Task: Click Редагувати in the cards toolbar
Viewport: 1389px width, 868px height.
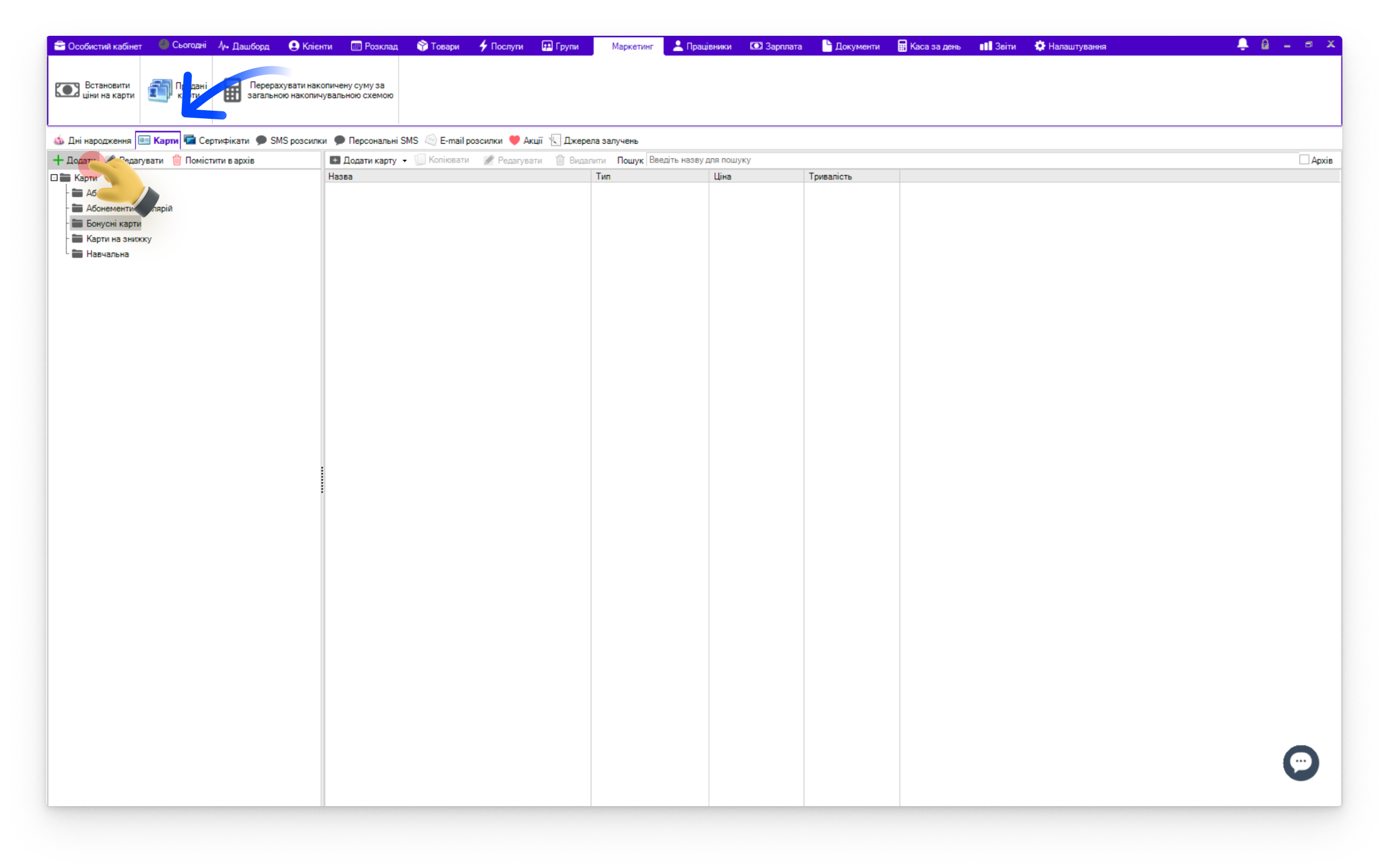Action: (513, 160)
